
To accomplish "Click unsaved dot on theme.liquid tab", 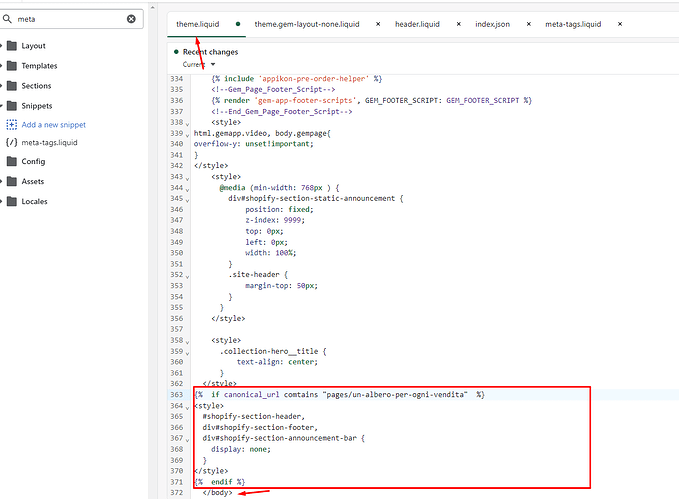I will point(238,24).
